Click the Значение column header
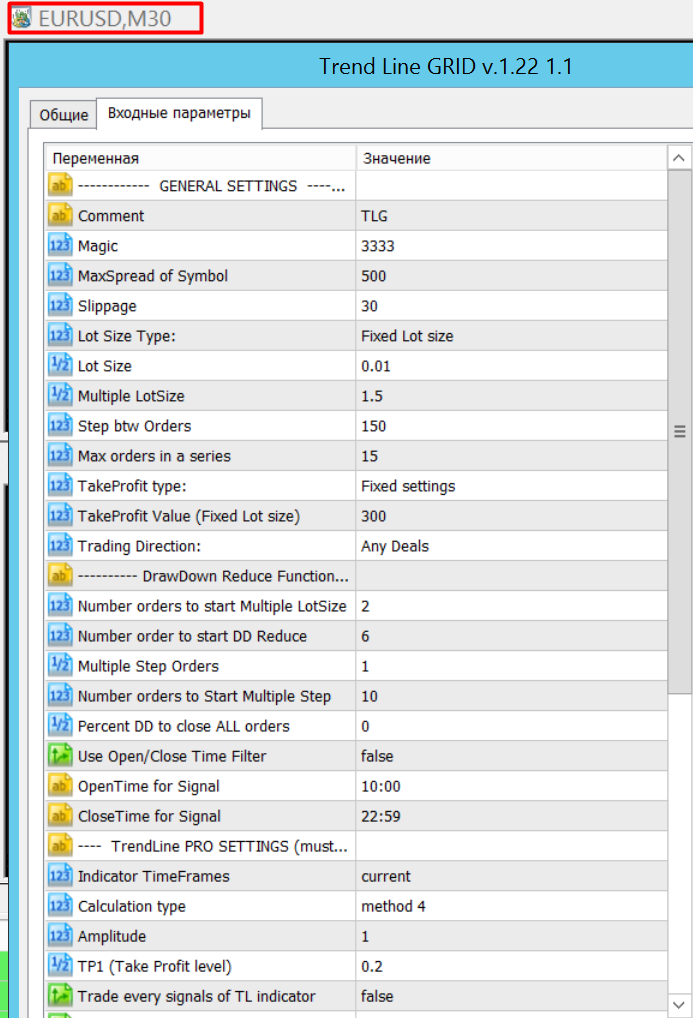 pyautogui.click(x=511, y=158)
